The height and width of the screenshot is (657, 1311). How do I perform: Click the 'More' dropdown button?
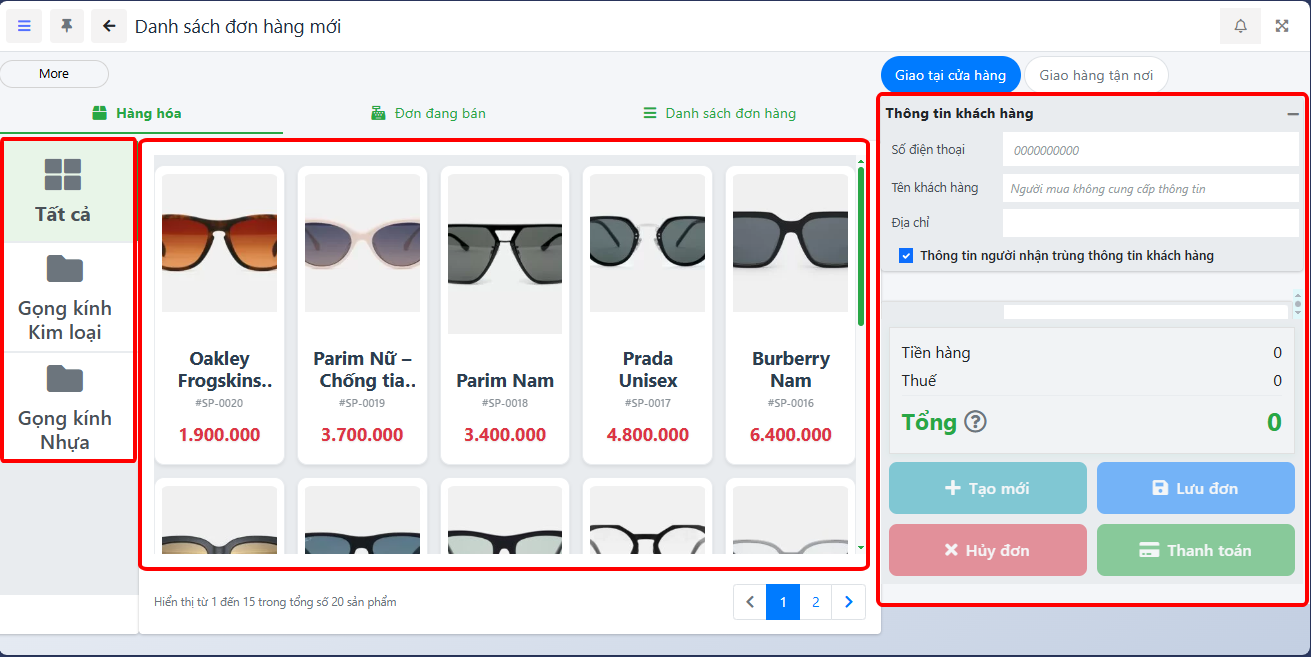click(x=54, y=74)
